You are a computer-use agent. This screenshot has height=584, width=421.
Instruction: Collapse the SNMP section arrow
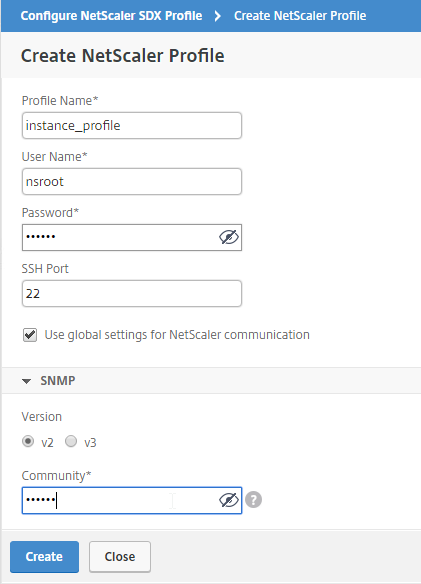(26, 381)
